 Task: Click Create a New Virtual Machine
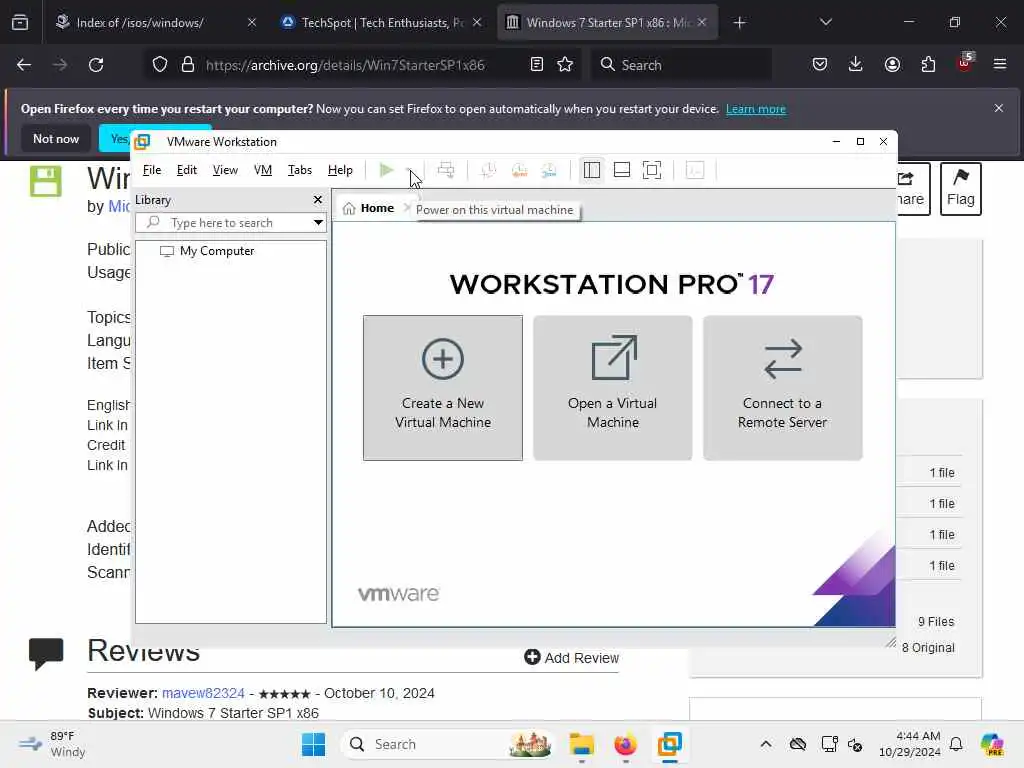click(443, 388)
